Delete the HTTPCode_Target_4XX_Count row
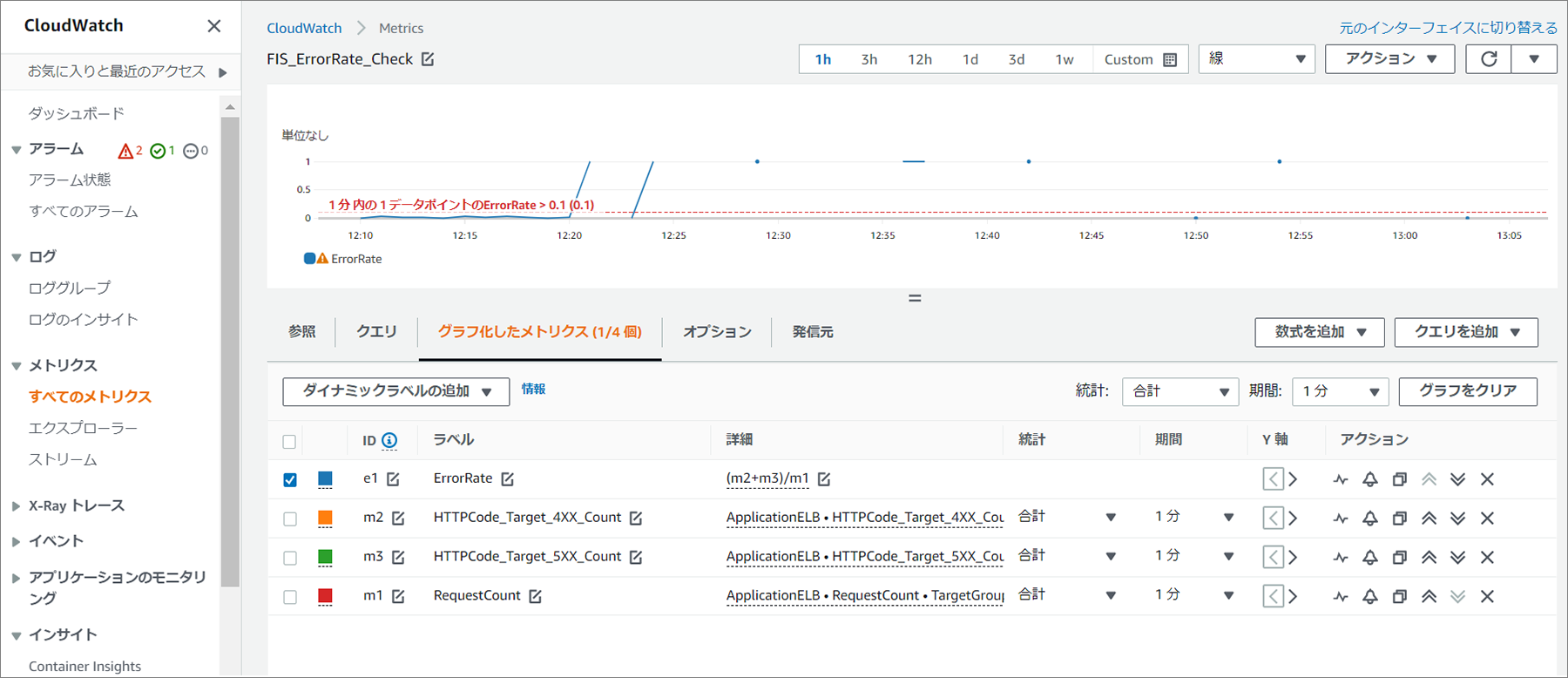Screen dimensions: 1568x678 click(1487, 519)
